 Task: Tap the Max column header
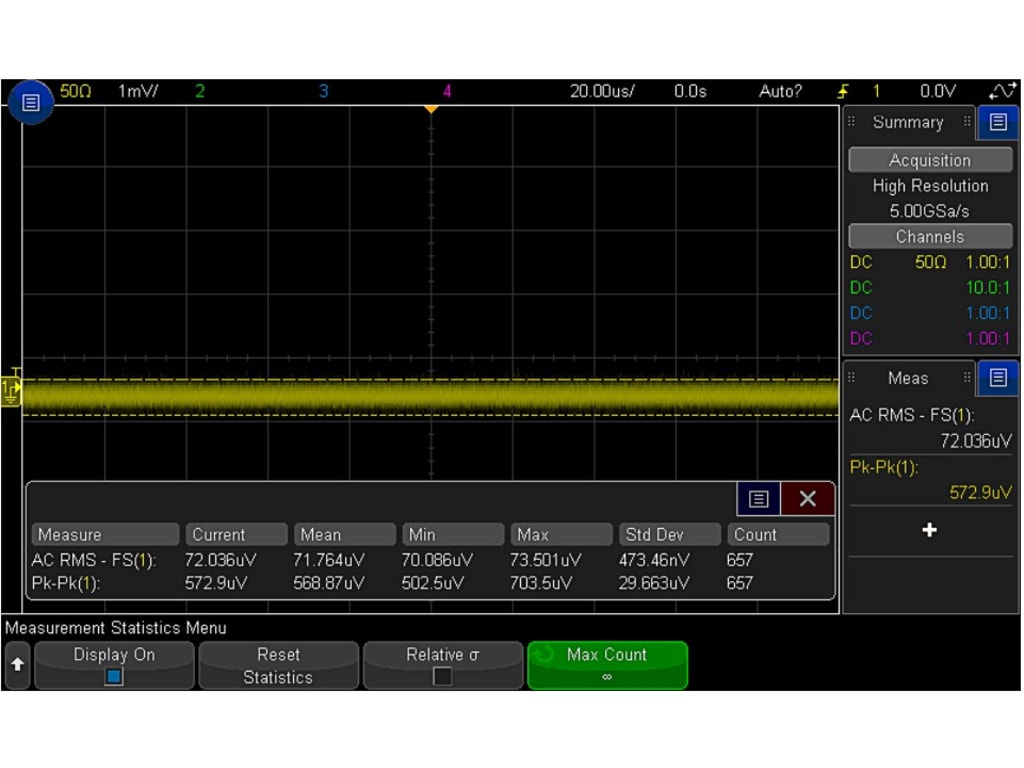(562, 534)
